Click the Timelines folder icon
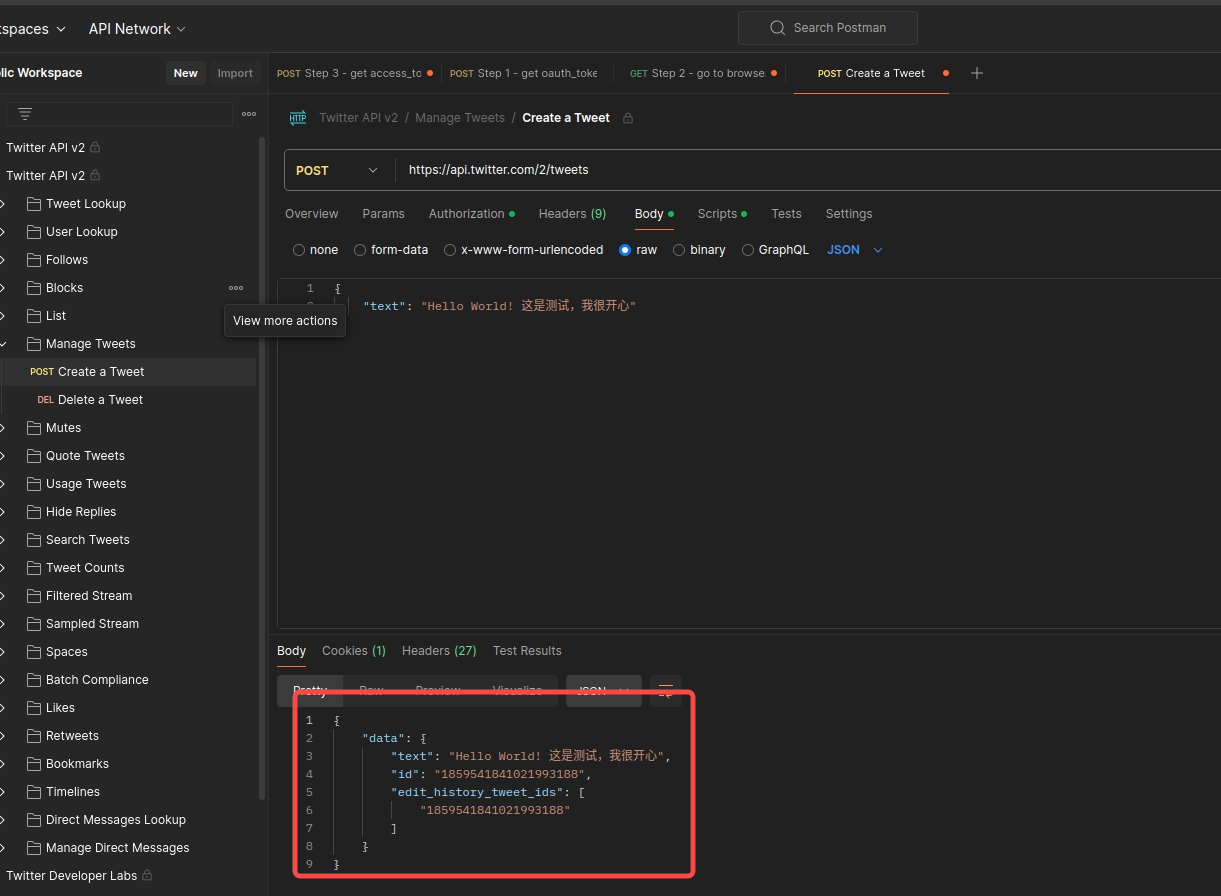 coord(33,792)
